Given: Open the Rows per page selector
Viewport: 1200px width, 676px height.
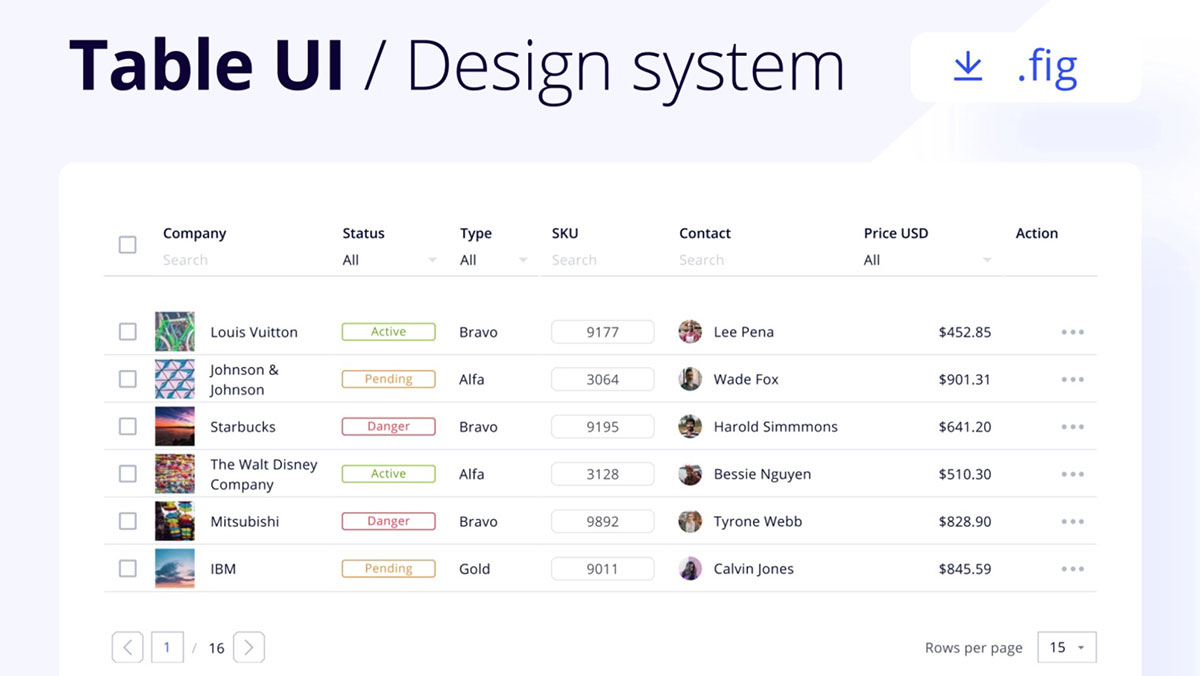Looking at the screenshot, I should (x=1067, y=647).
